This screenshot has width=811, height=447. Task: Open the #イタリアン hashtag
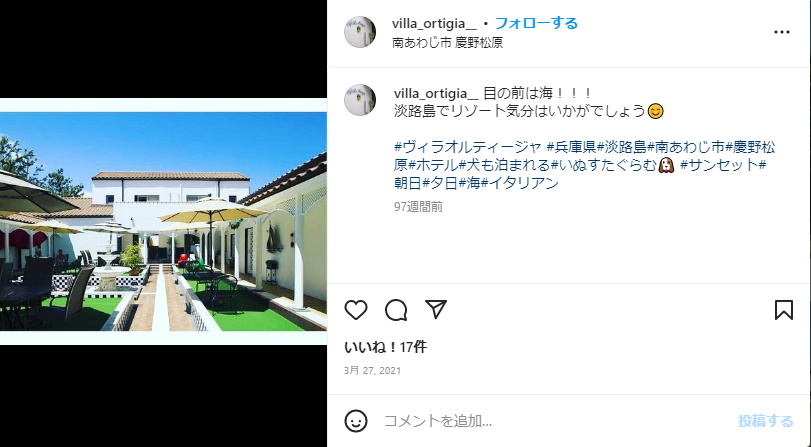pyautogui.click(x=520, y=183)
